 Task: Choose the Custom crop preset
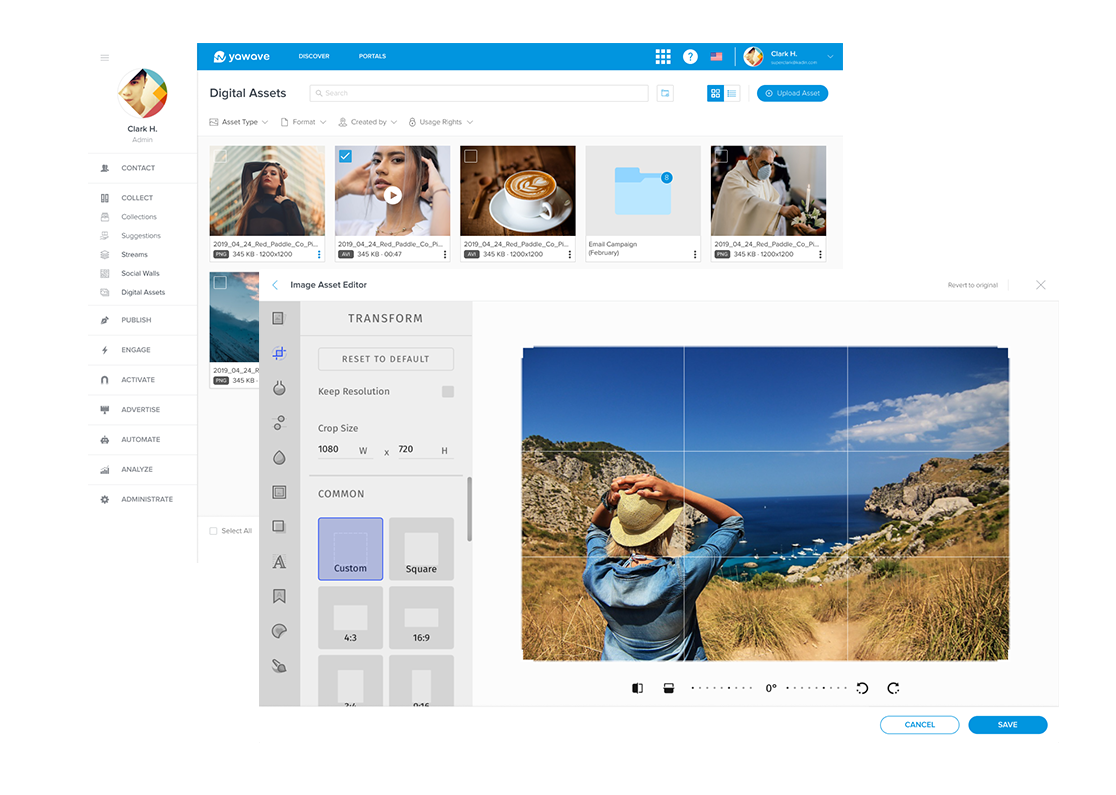pos(350,549)
